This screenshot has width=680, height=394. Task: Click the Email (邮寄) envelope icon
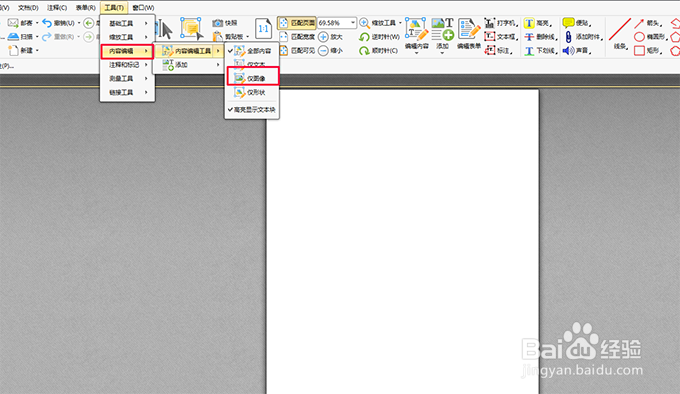pyautogui.click(x=13, y=23)
